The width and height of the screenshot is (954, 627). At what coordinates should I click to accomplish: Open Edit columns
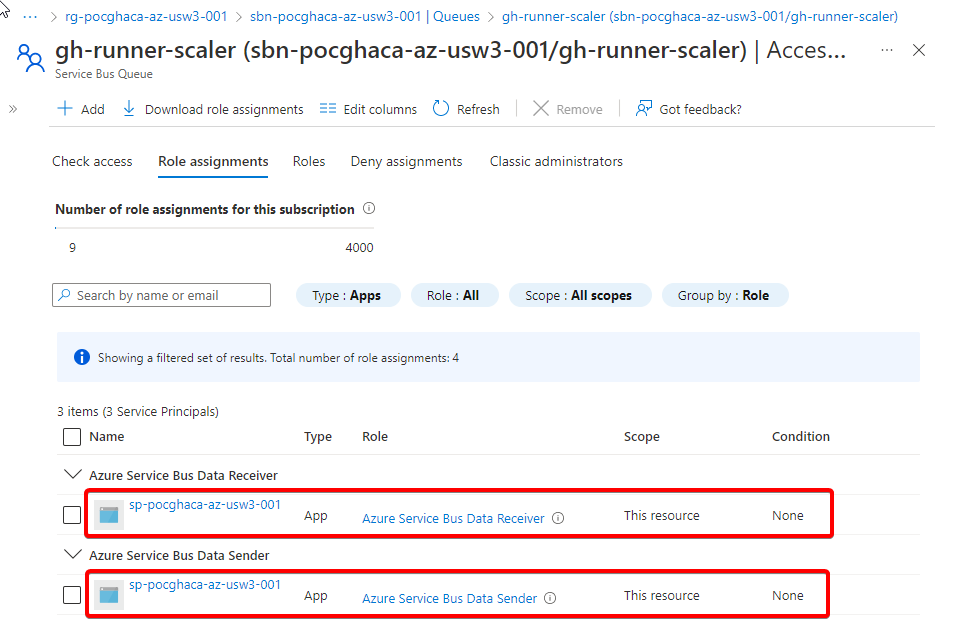(368, 109)
